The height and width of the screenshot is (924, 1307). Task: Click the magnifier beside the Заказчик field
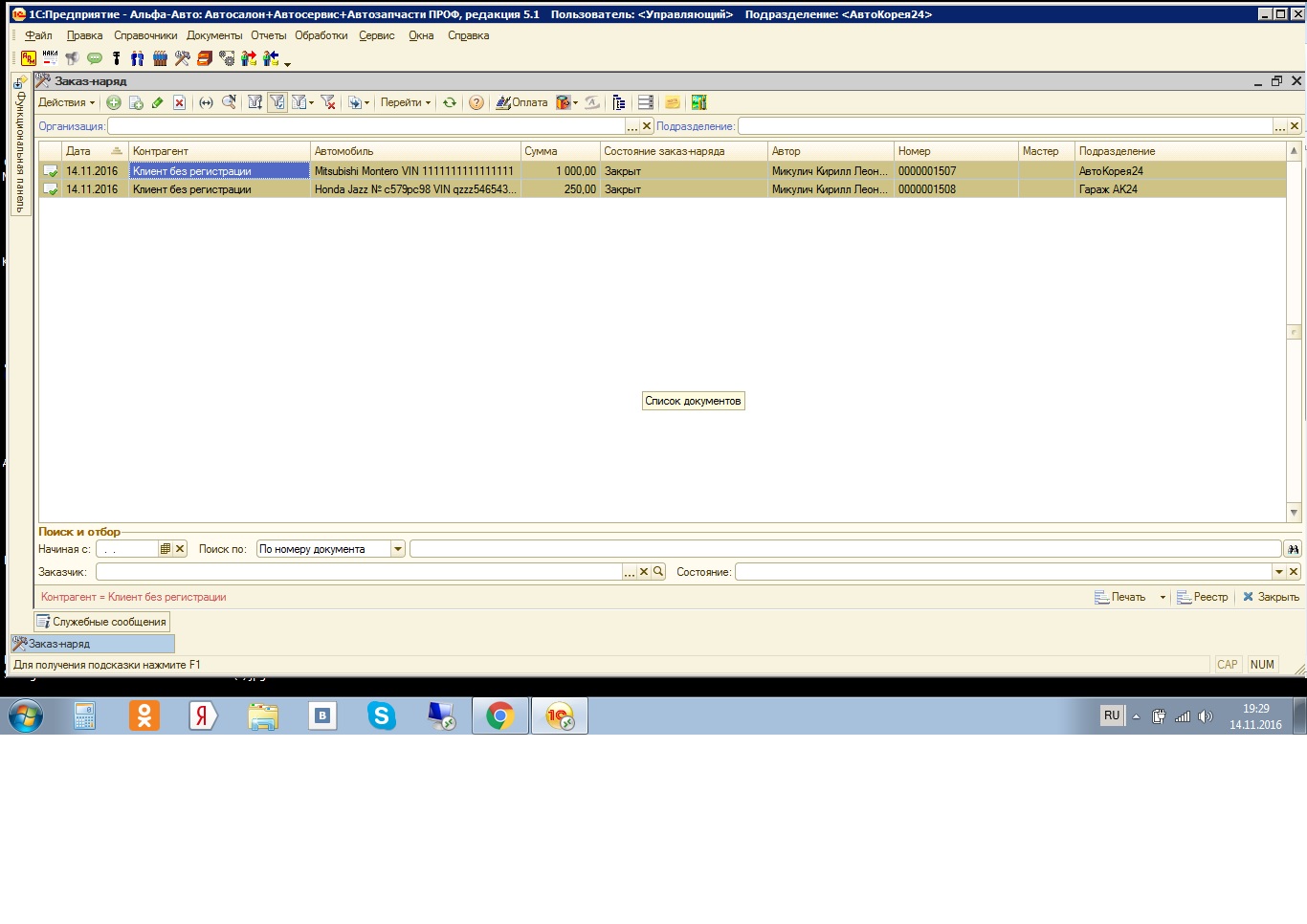[658, 572]
